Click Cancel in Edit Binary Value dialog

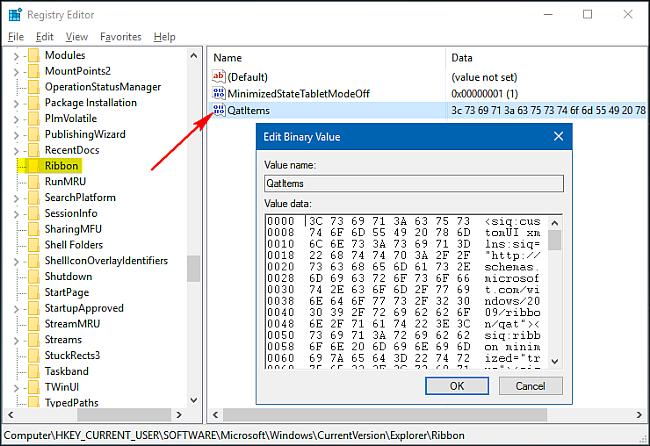tap(530, 385)
